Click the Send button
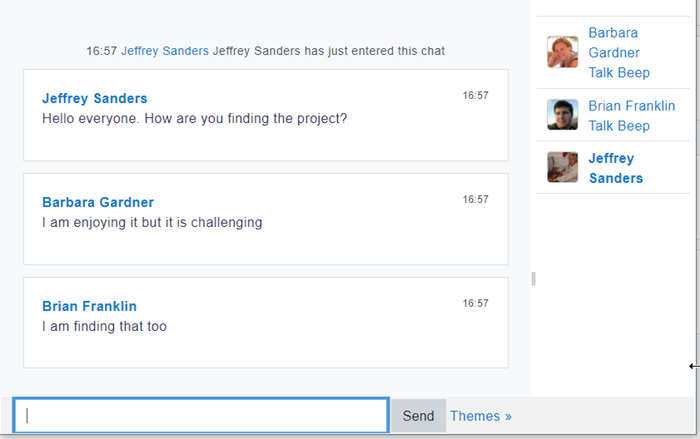 418,416
